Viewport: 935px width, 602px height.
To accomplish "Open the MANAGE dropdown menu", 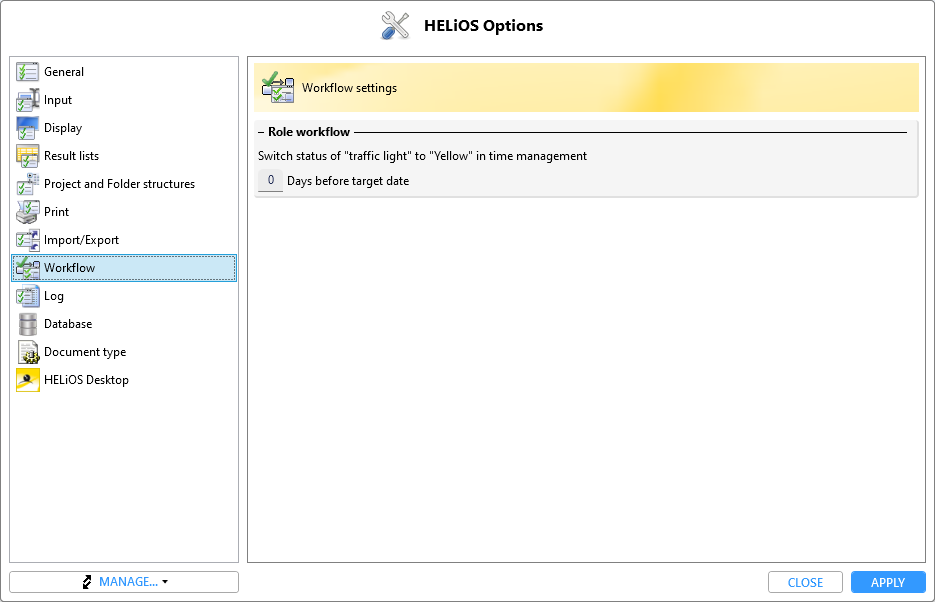I will [124, 582].
